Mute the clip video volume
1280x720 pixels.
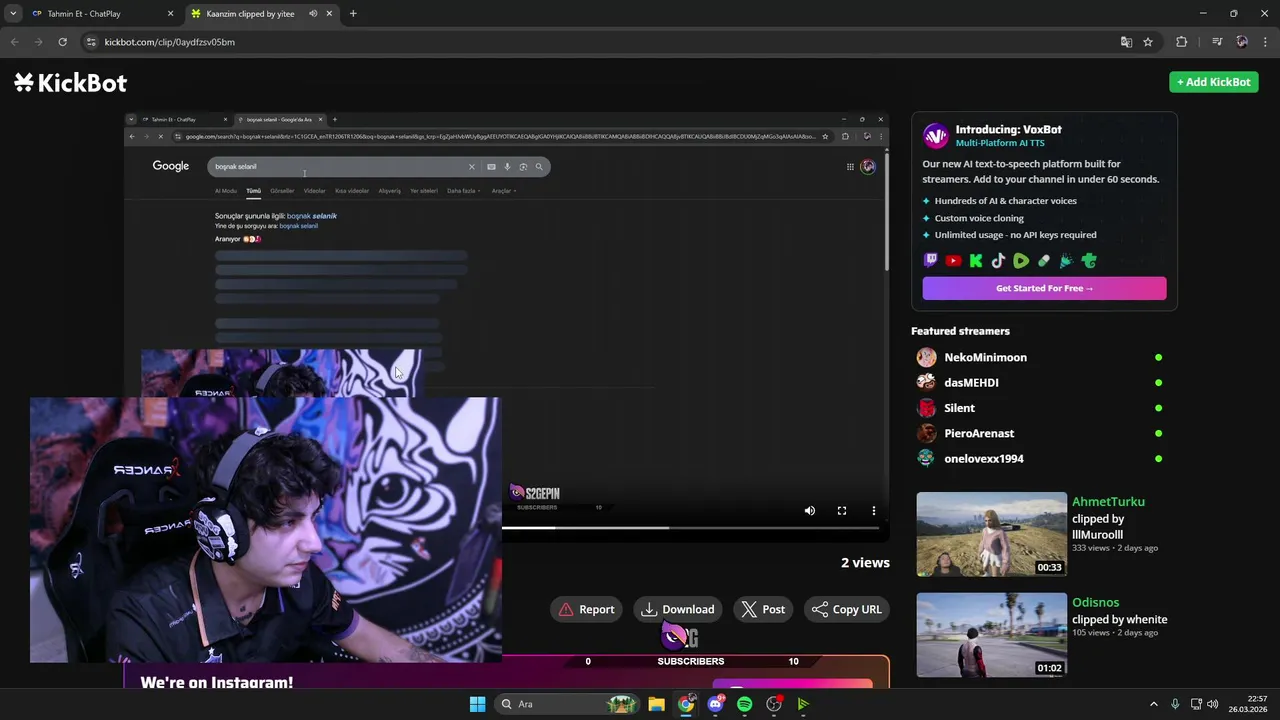[810, 511]
